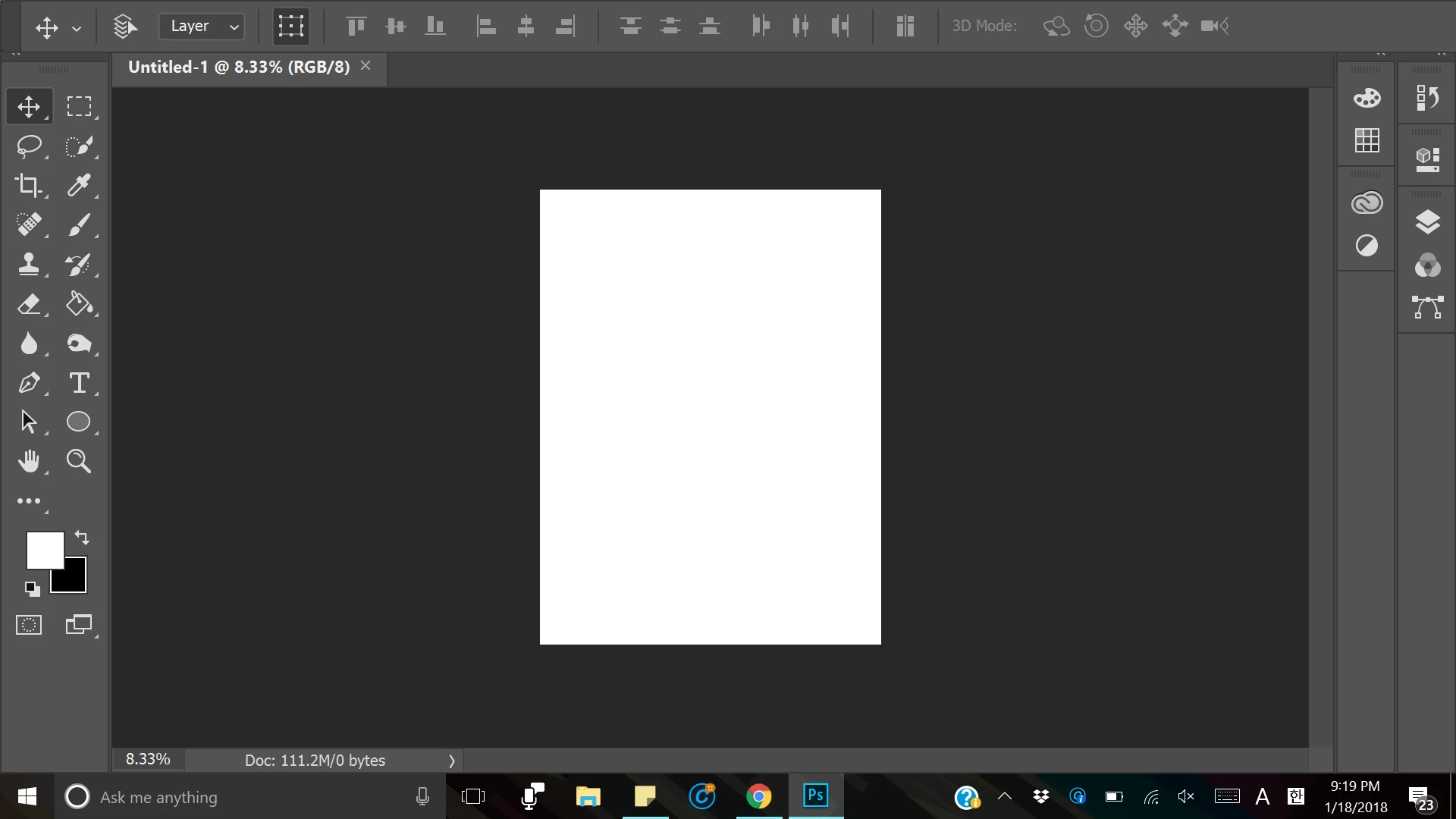This screenshot has width=1456, height=819.
Task: Select the Eyedropper tool
Action: click(79, 185)
